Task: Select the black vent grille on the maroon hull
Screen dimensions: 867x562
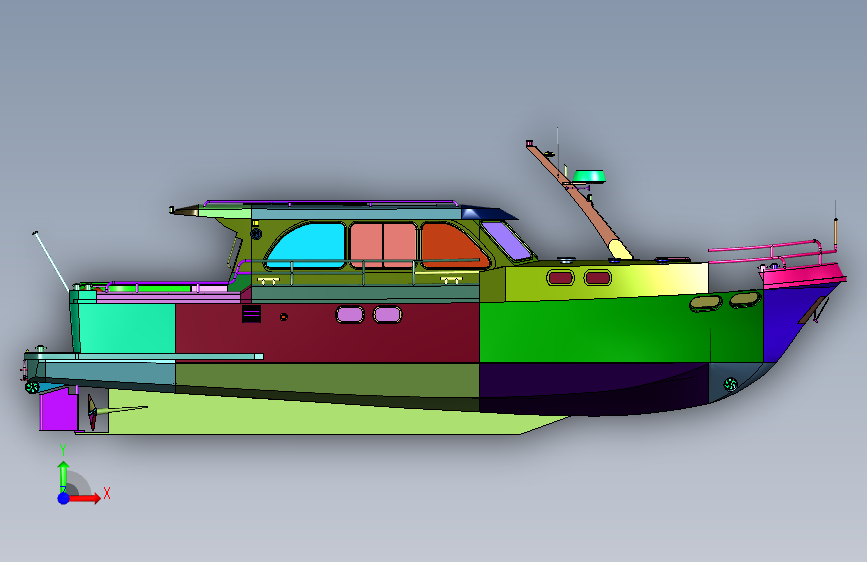Action: [251, 314]
